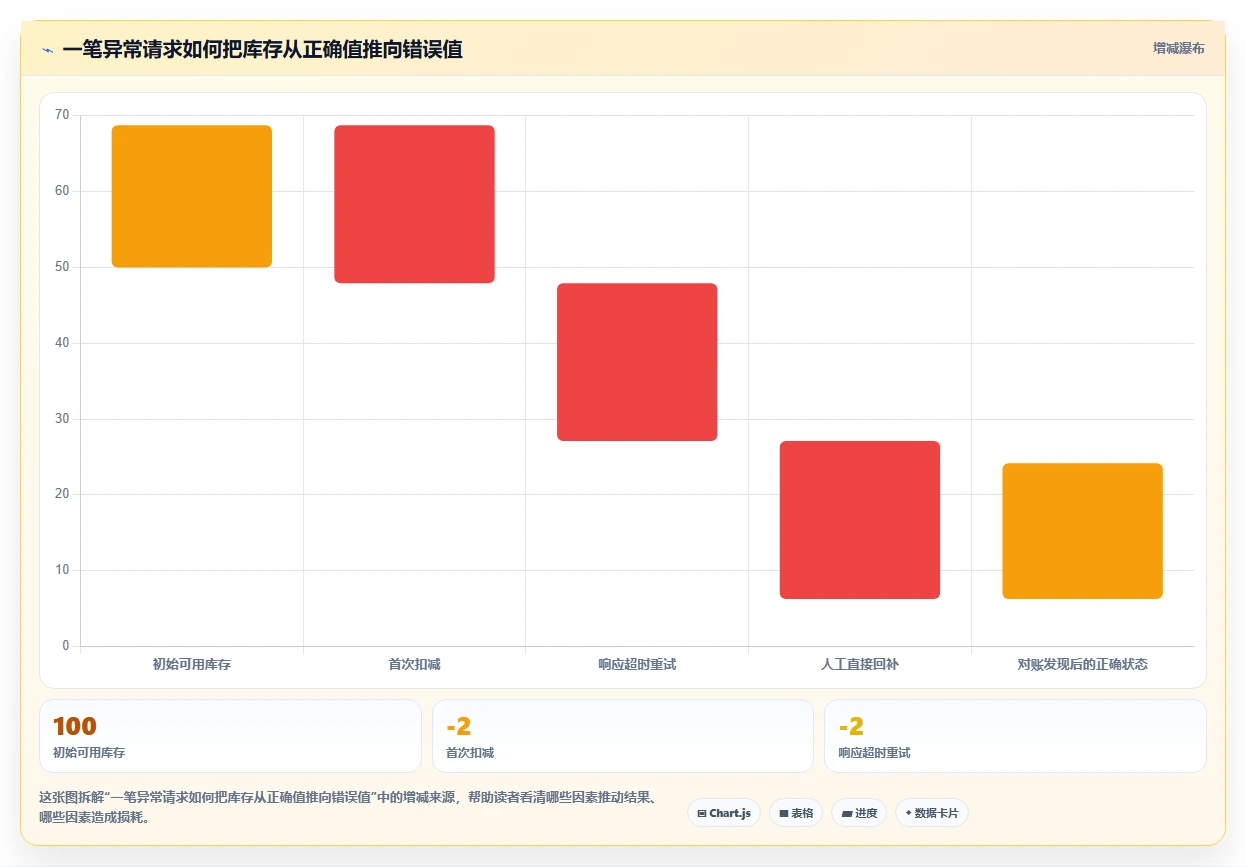
Task: Click the red 人工直接回补 bar
Action: [860, 520]
